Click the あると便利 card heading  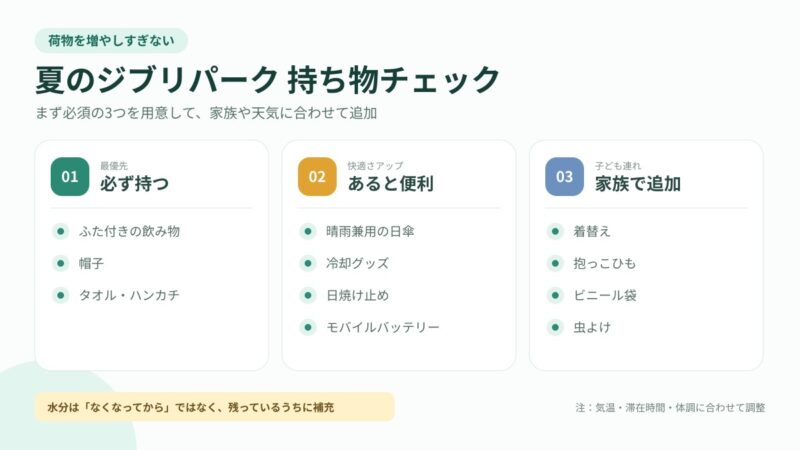coord(390,184)
